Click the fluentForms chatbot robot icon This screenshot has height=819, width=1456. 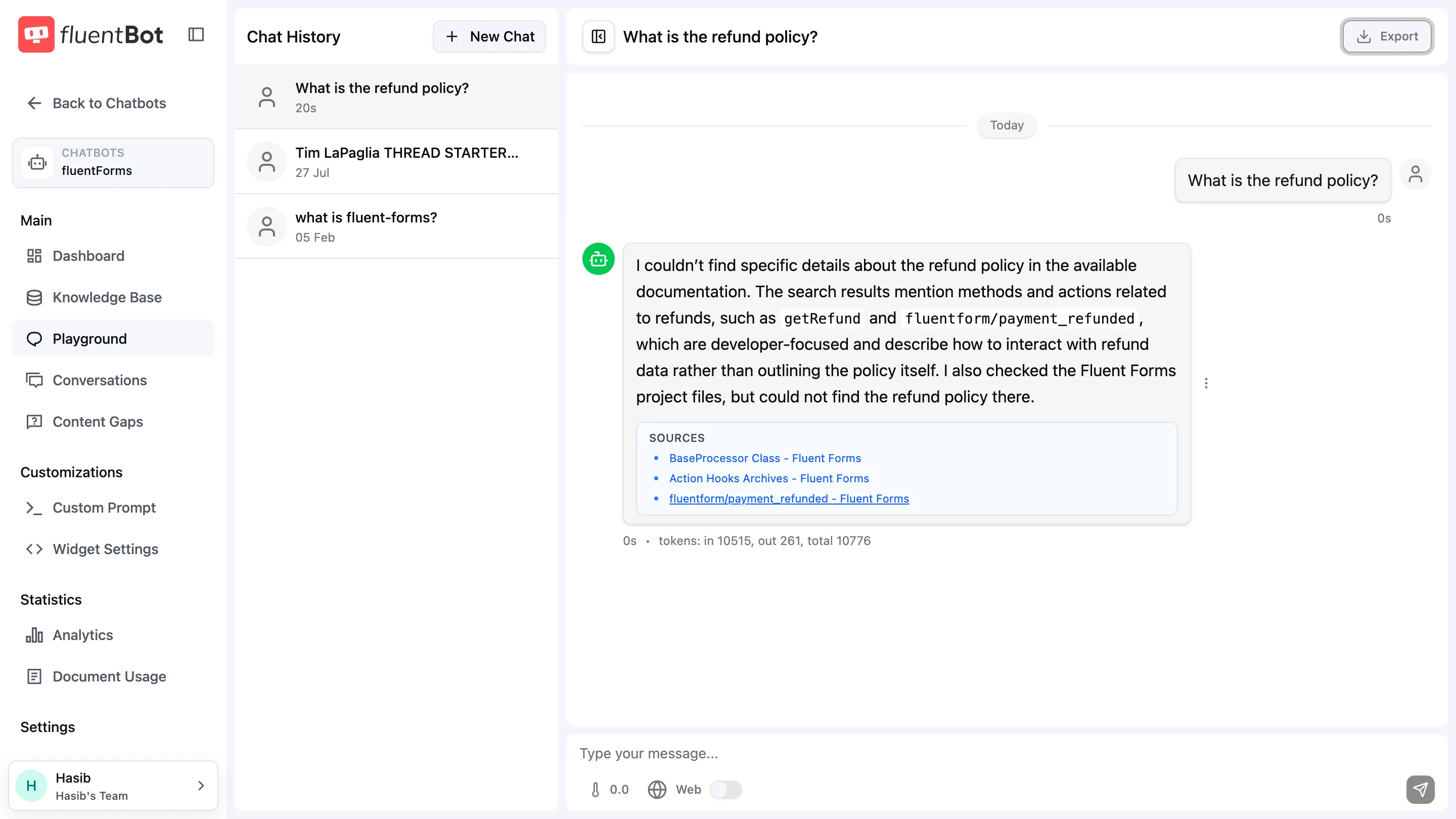click(37, 163)
